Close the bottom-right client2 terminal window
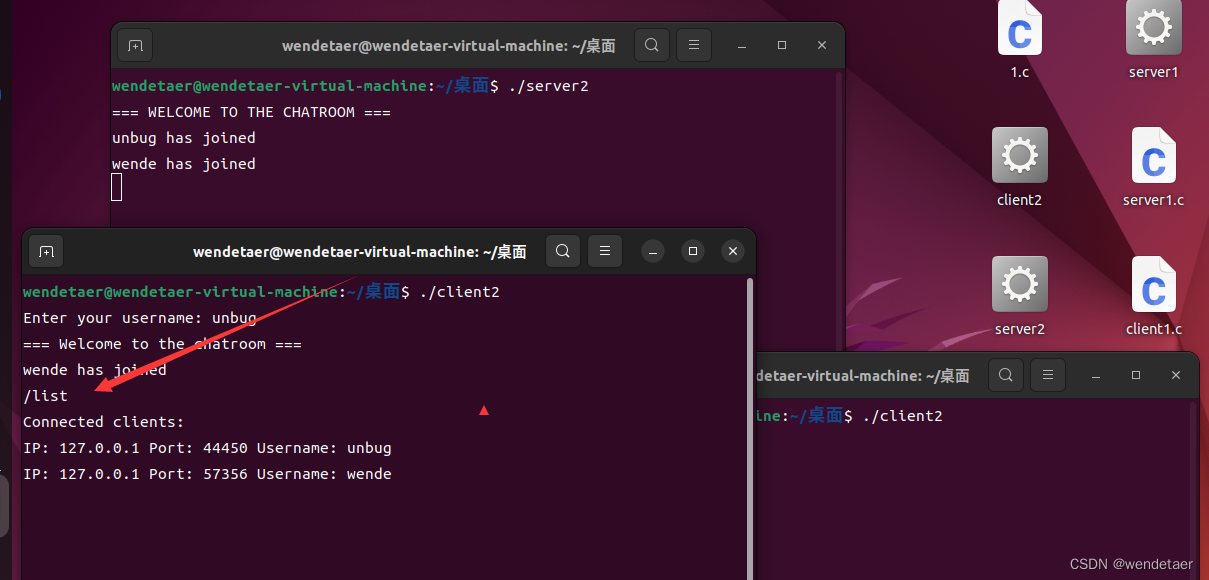Image resolution: width=1209 pixels, height=580 pixels. pyautogui.click(x=1176, y=375)
